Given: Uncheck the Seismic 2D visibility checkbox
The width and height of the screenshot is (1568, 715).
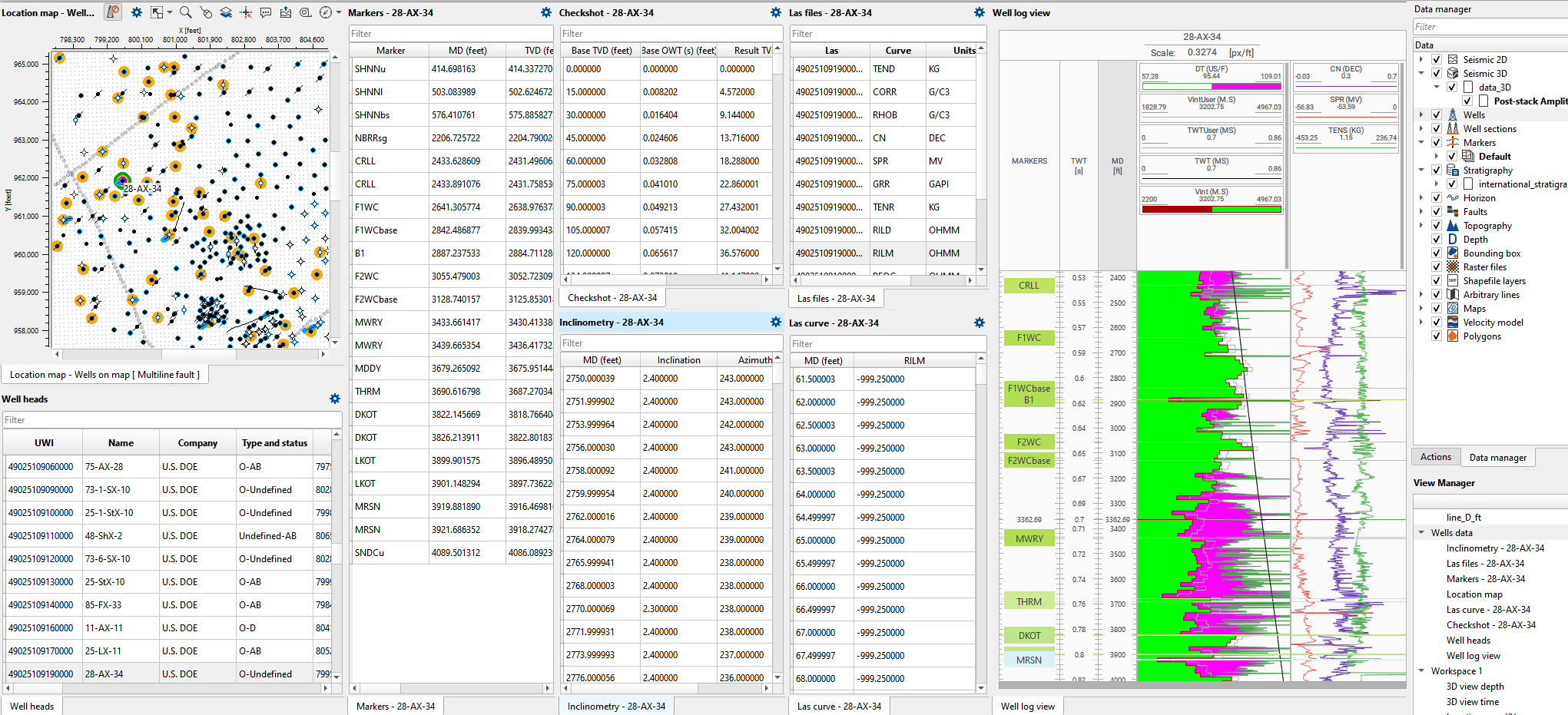Looking at the screenshot, I should click(1436, 59).
